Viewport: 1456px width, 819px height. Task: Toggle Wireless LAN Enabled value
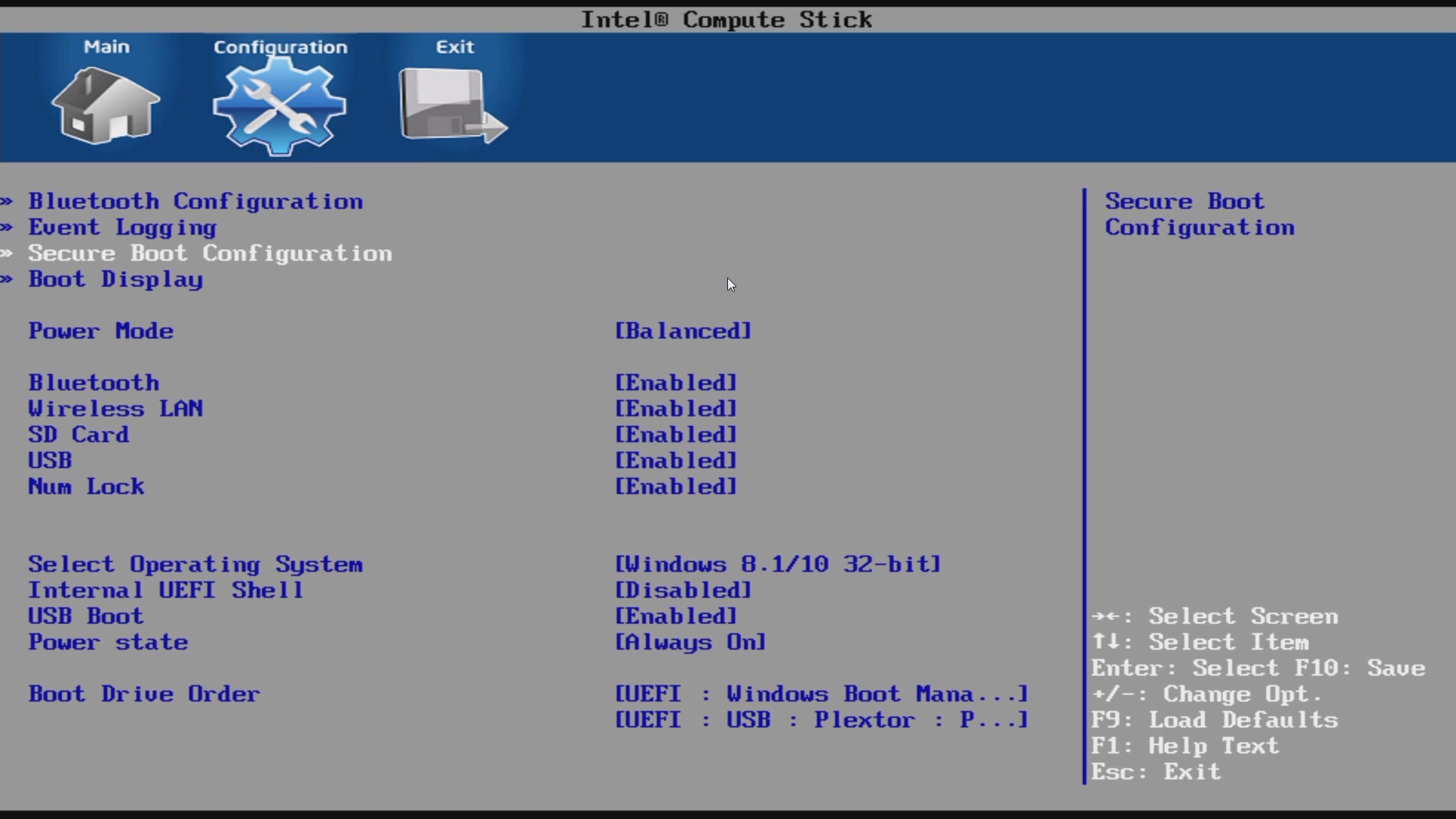click(x=676, y=409)
